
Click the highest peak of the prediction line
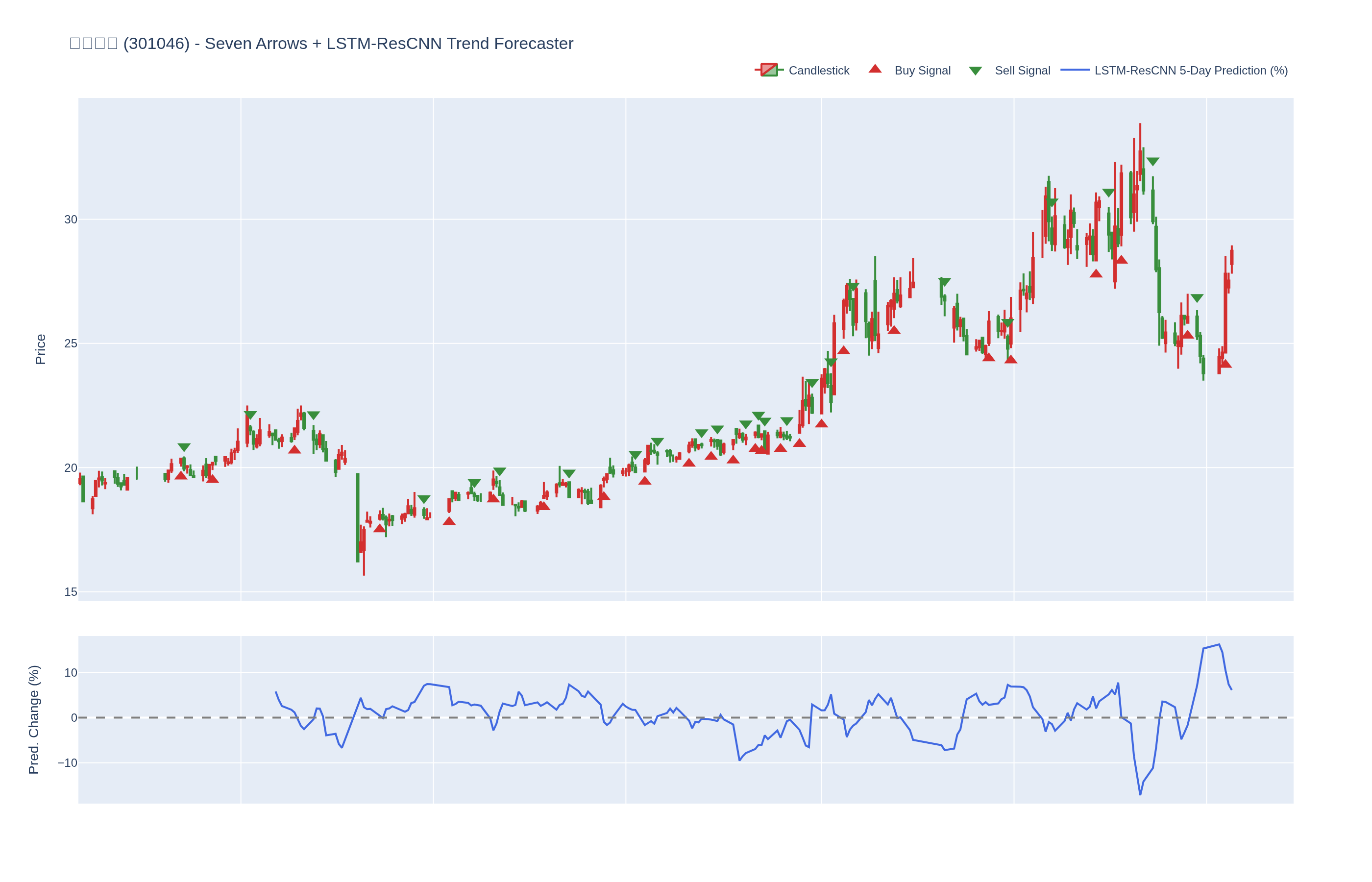1219,644
